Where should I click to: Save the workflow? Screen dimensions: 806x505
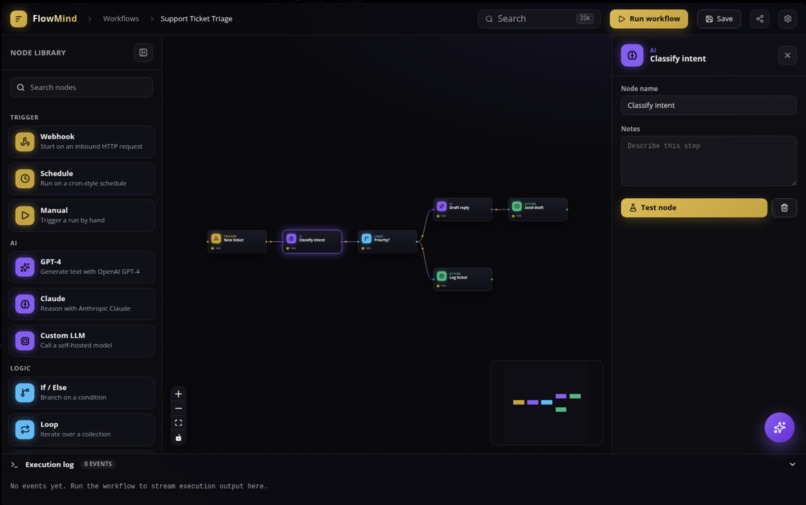click(719, 19)
